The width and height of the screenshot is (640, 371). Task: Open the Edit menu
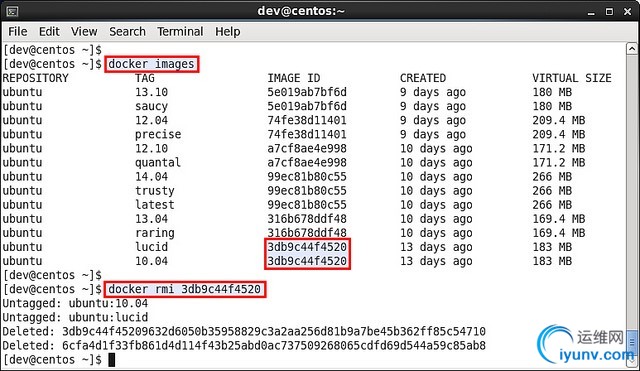49,31
